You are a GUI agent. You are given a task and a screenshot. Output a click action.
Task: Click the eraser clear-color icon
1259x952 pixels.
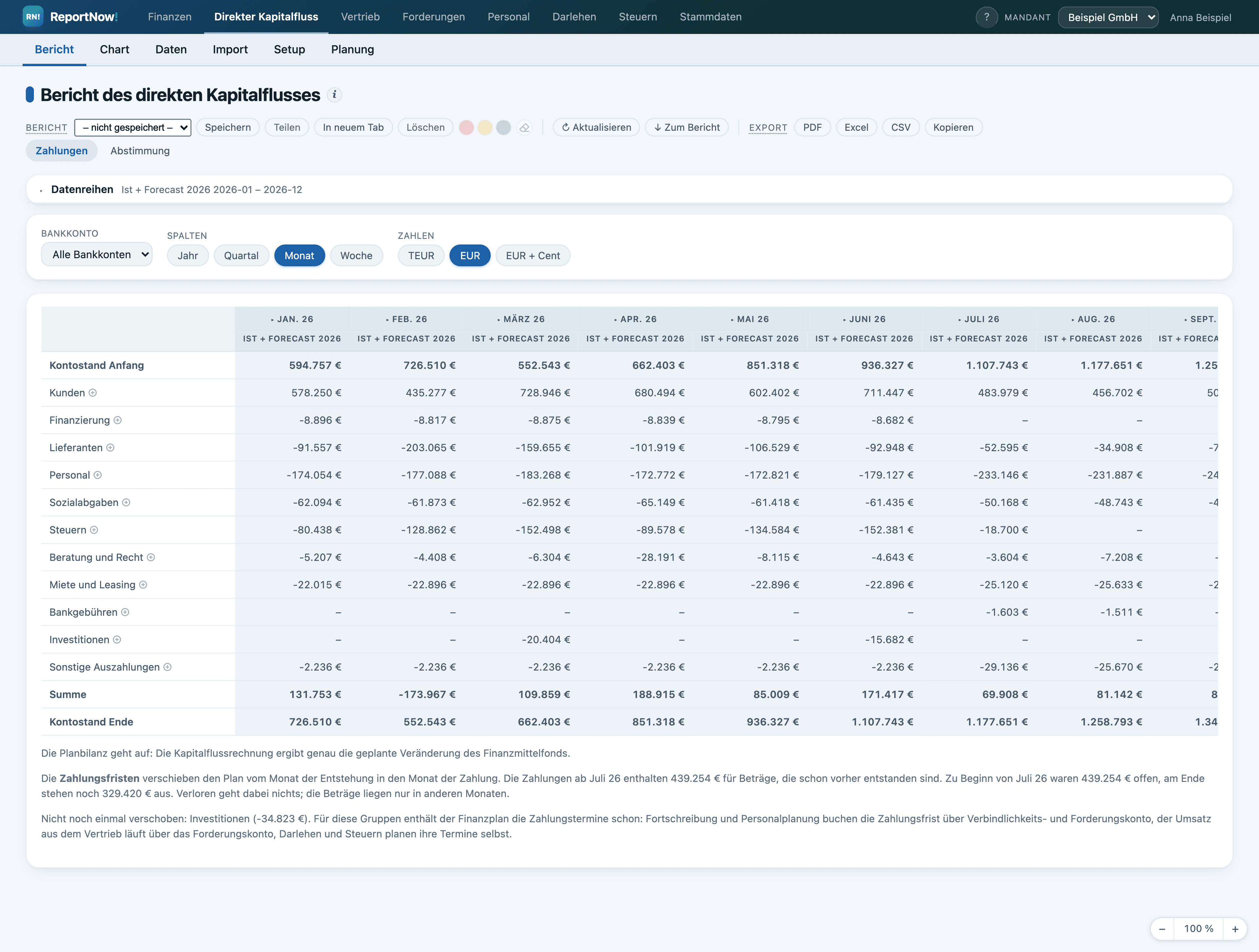pos(525,127)
